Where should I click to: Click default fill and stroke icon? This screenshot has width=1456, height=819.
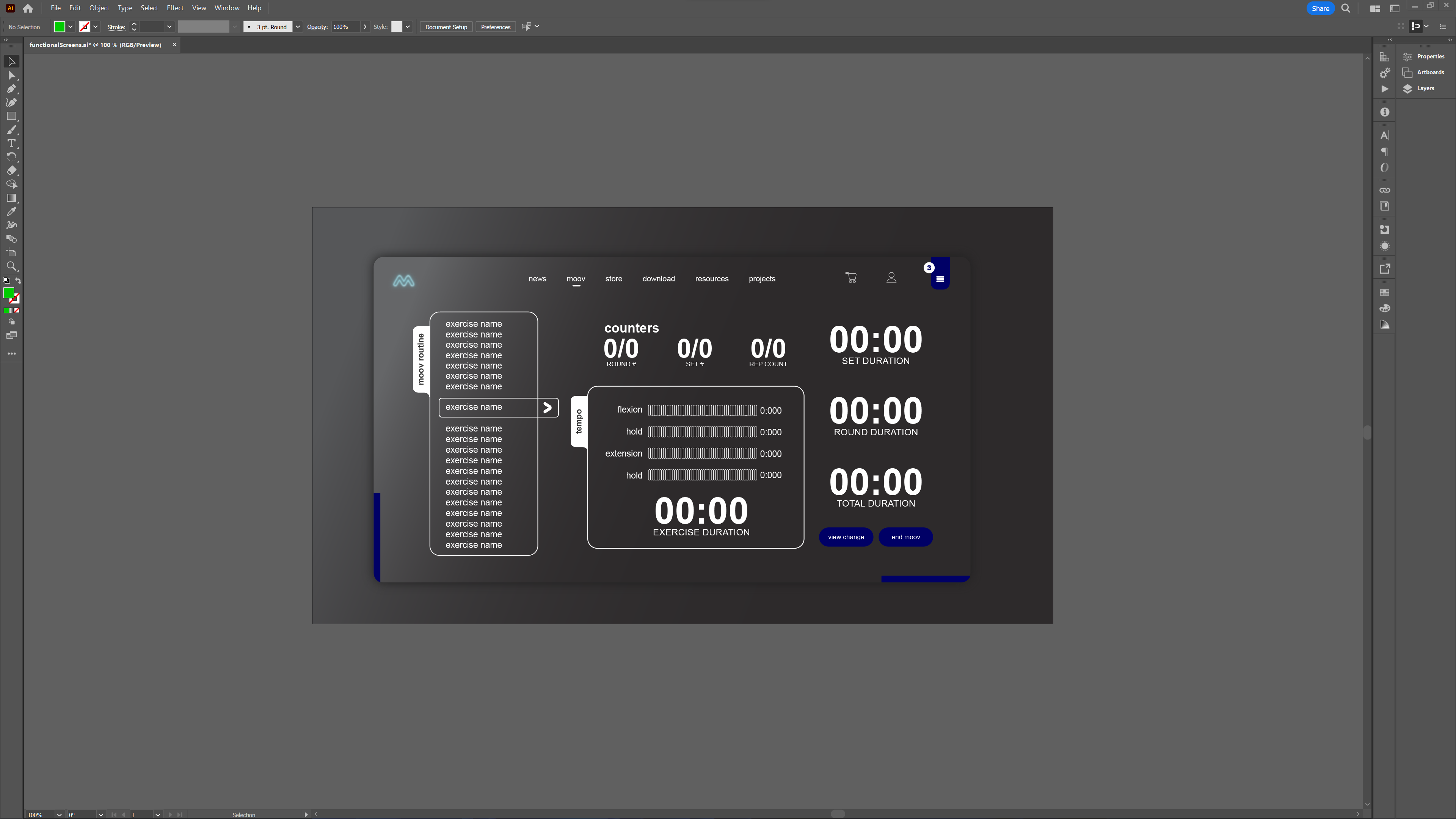click(6, 280)
